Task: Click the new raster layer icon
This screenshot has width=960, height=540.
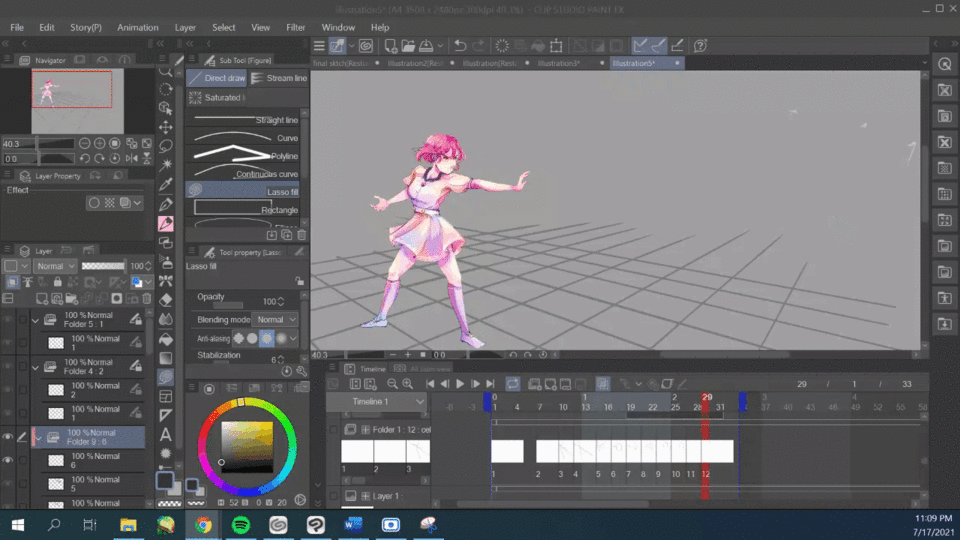Action: coord(42,299)
